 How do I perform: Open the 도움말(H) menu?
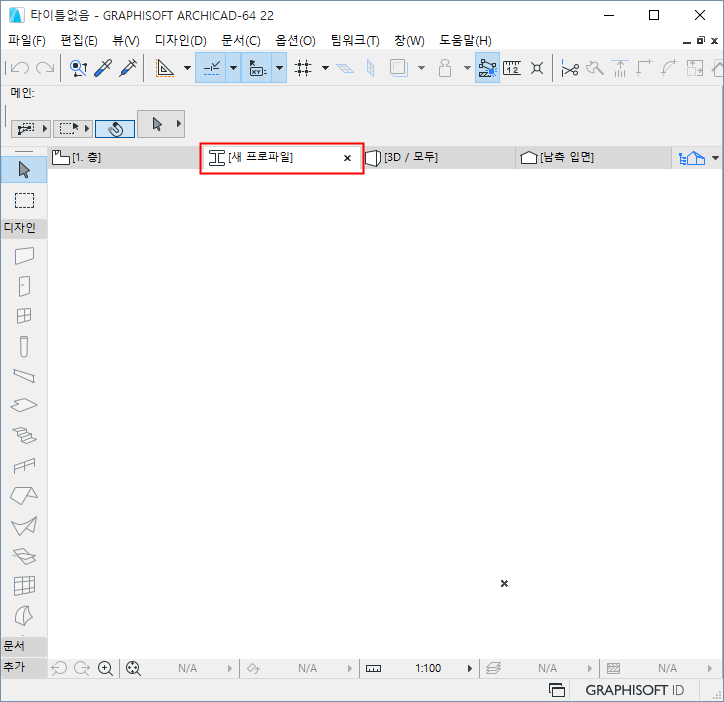465,41
